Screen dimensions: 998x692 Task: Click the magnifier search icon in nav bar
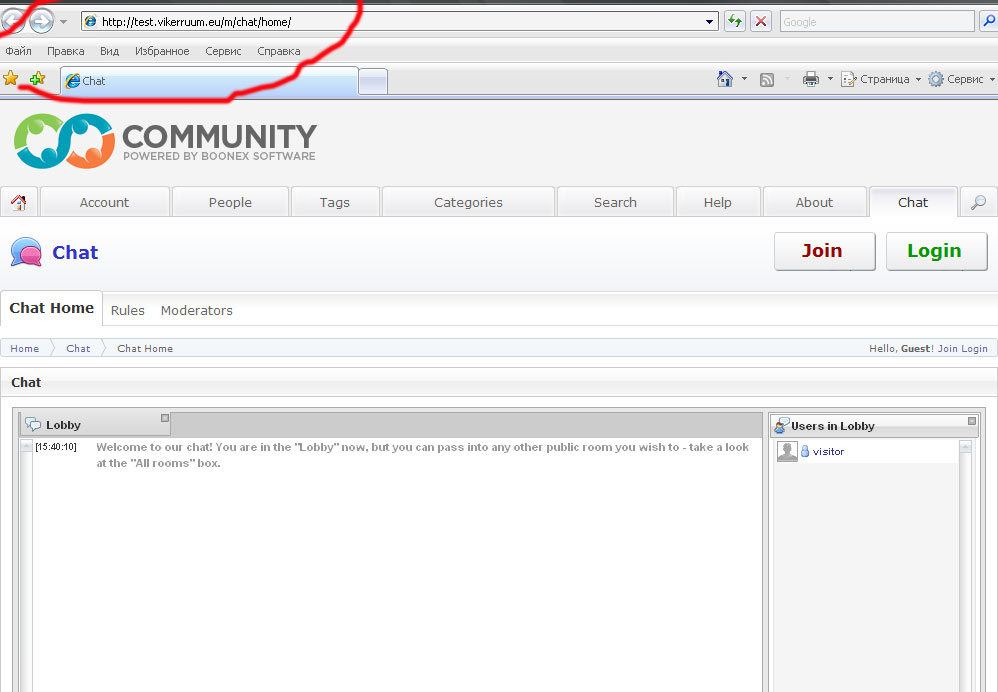pyautogui.click(x=978, y=203)
